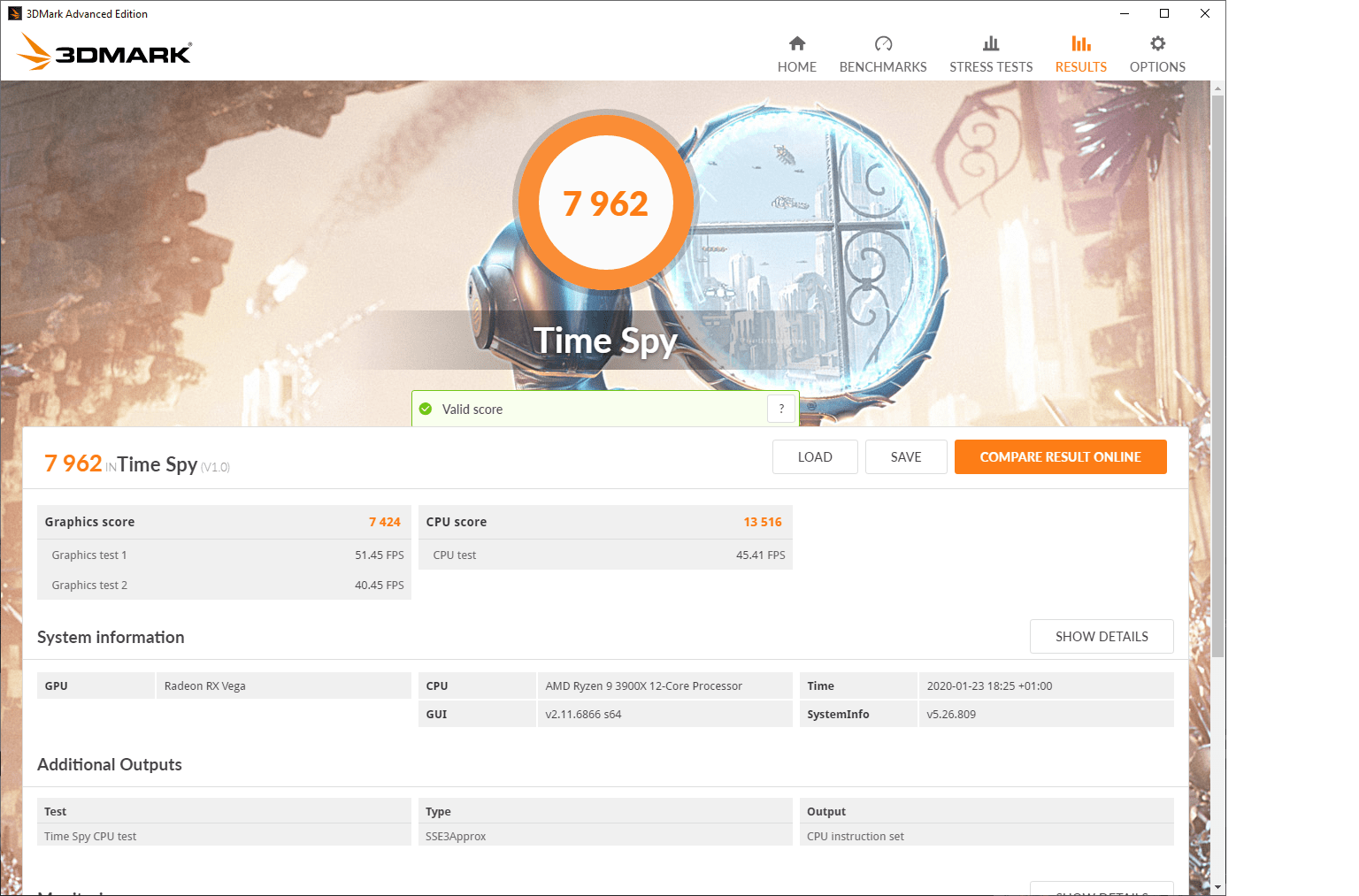This screenshot has height=896, width=1359.
Task: Click the Time Spy CPU test cell
Action: coord(224,836)
